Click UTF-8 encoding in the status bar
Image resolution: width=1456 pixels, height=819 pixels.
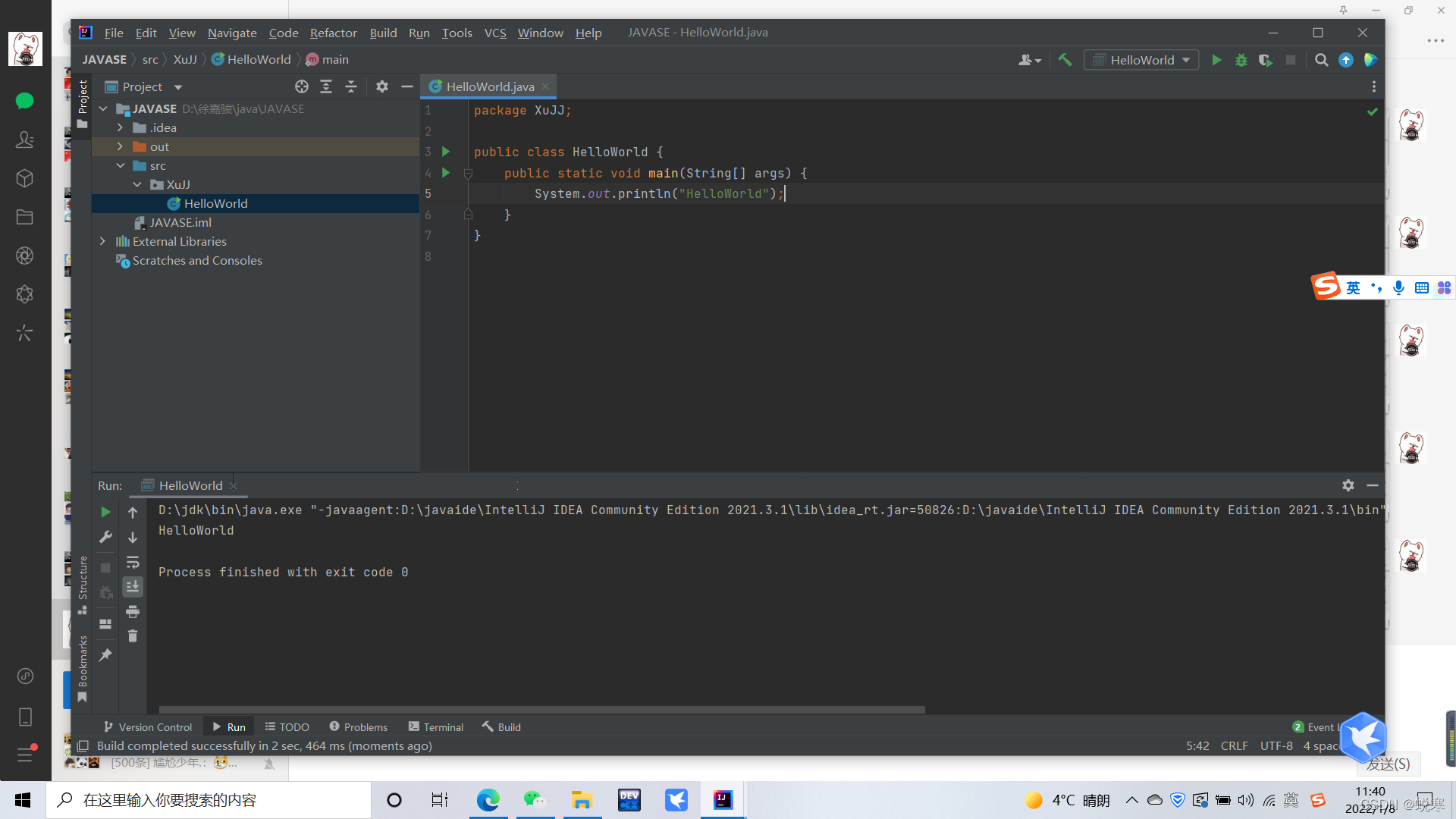(1276, 745)
